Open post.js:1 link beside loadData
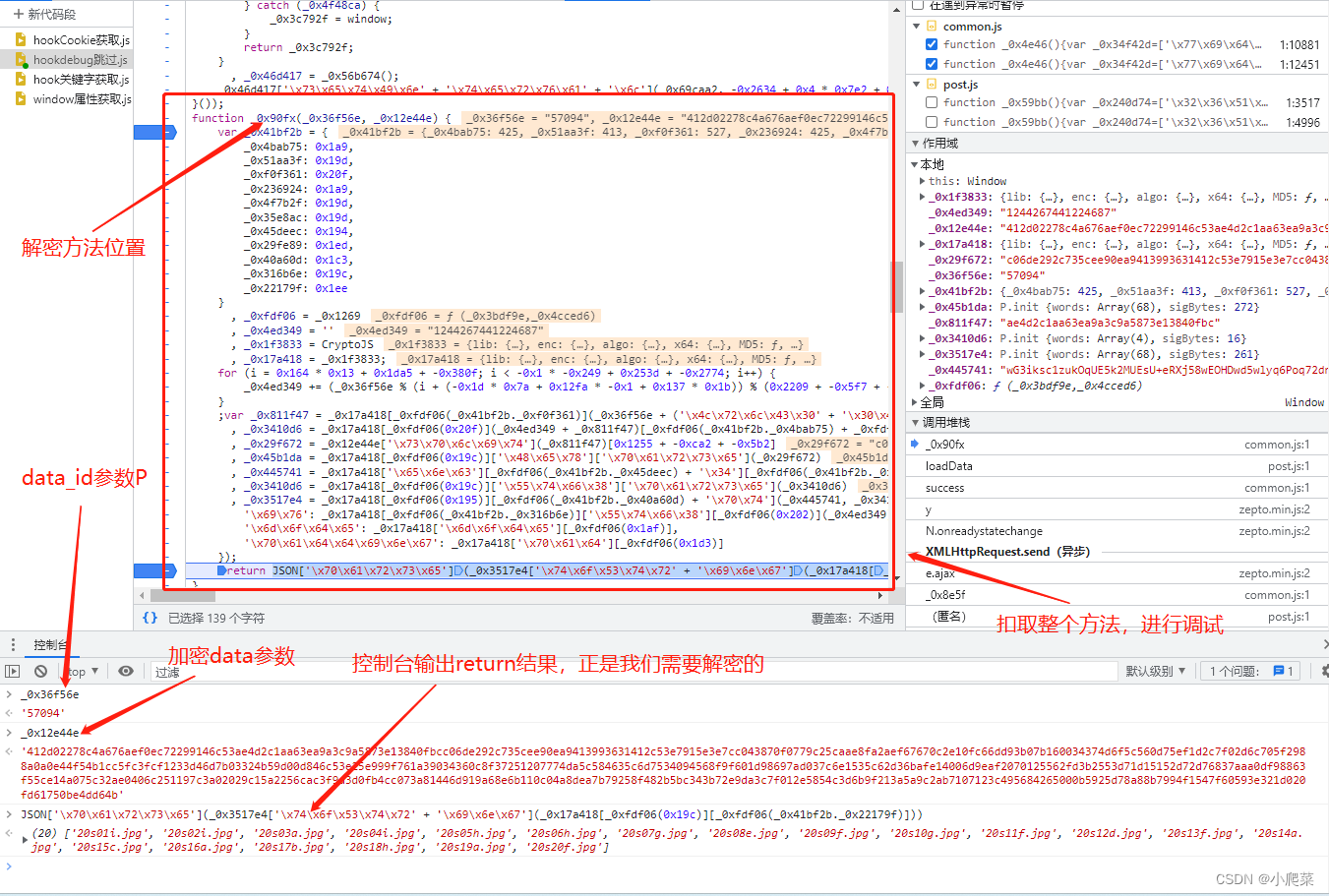Viewport: 1329px width, 896px height. (x=1289, y=466)
